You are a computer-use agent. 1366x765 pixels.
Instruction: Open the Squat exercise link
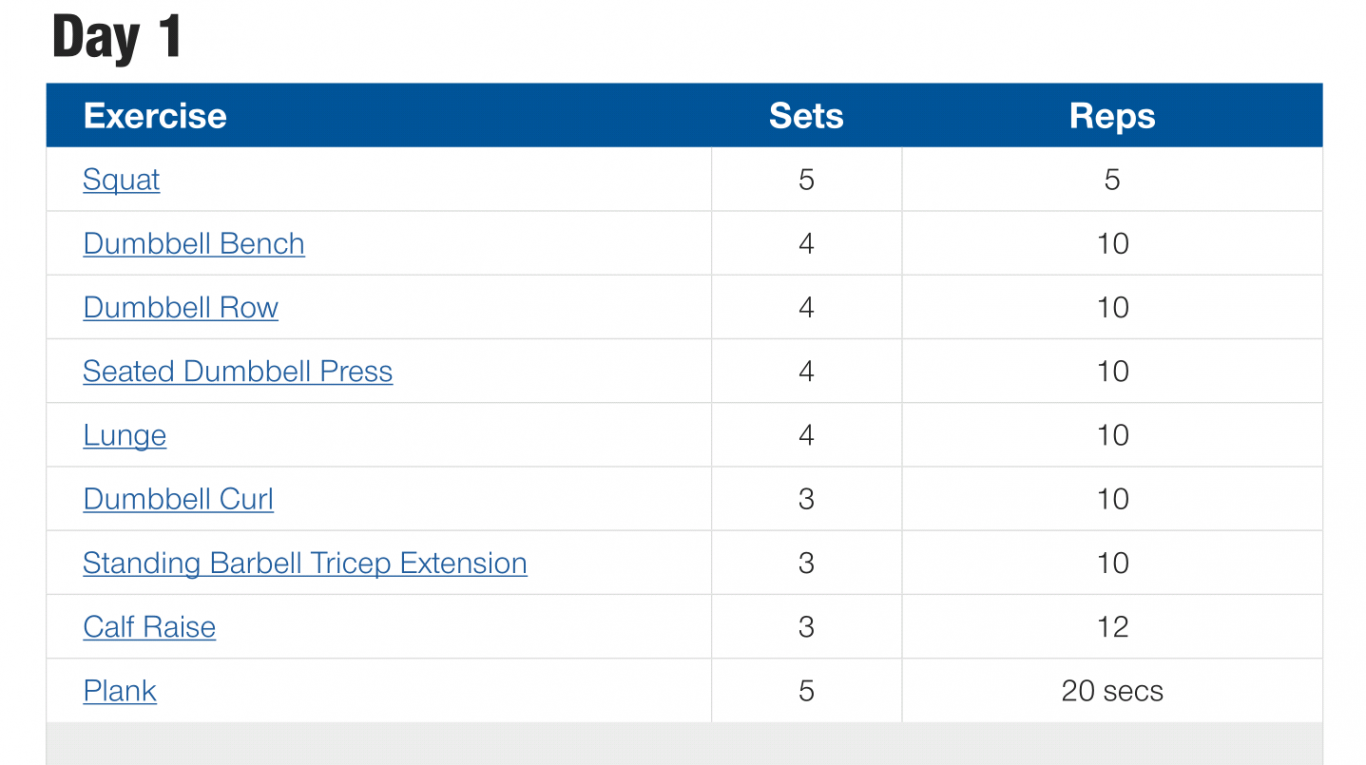tap(121, 180)
